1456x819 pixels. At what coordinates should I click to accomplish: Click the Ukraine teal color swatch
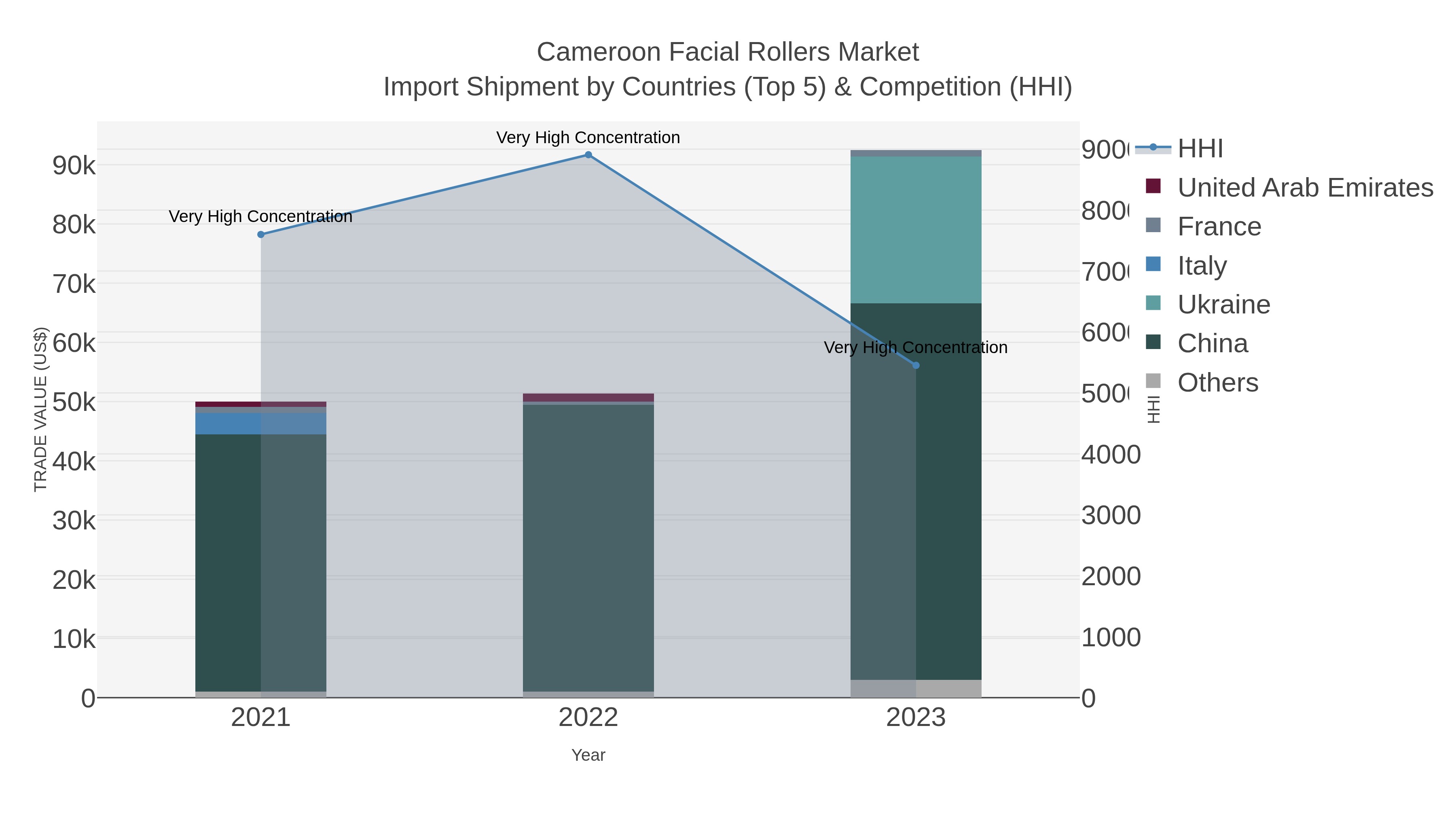coord(1153,303)
